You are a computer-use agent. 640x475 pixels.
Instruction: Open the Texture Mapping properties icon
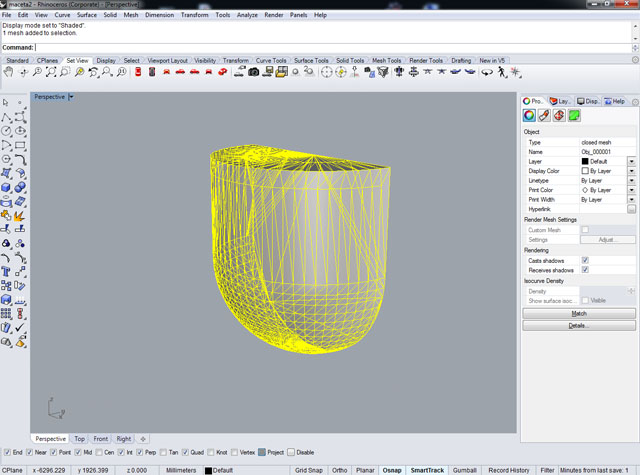(559, 115)
